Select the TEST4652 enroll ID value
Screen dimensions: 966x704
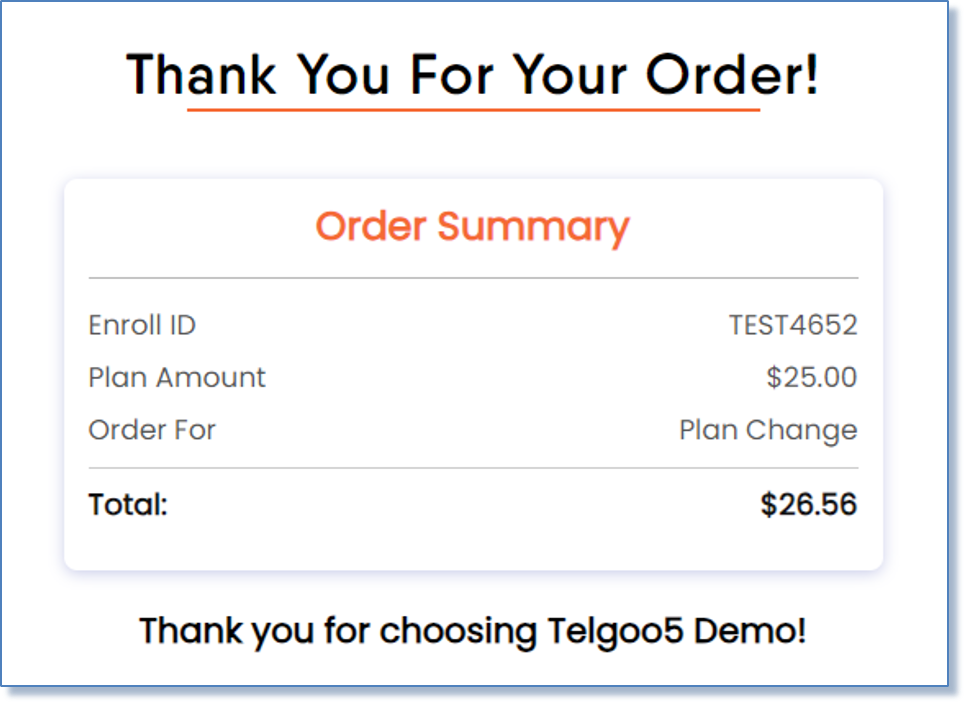pos(793,325)
